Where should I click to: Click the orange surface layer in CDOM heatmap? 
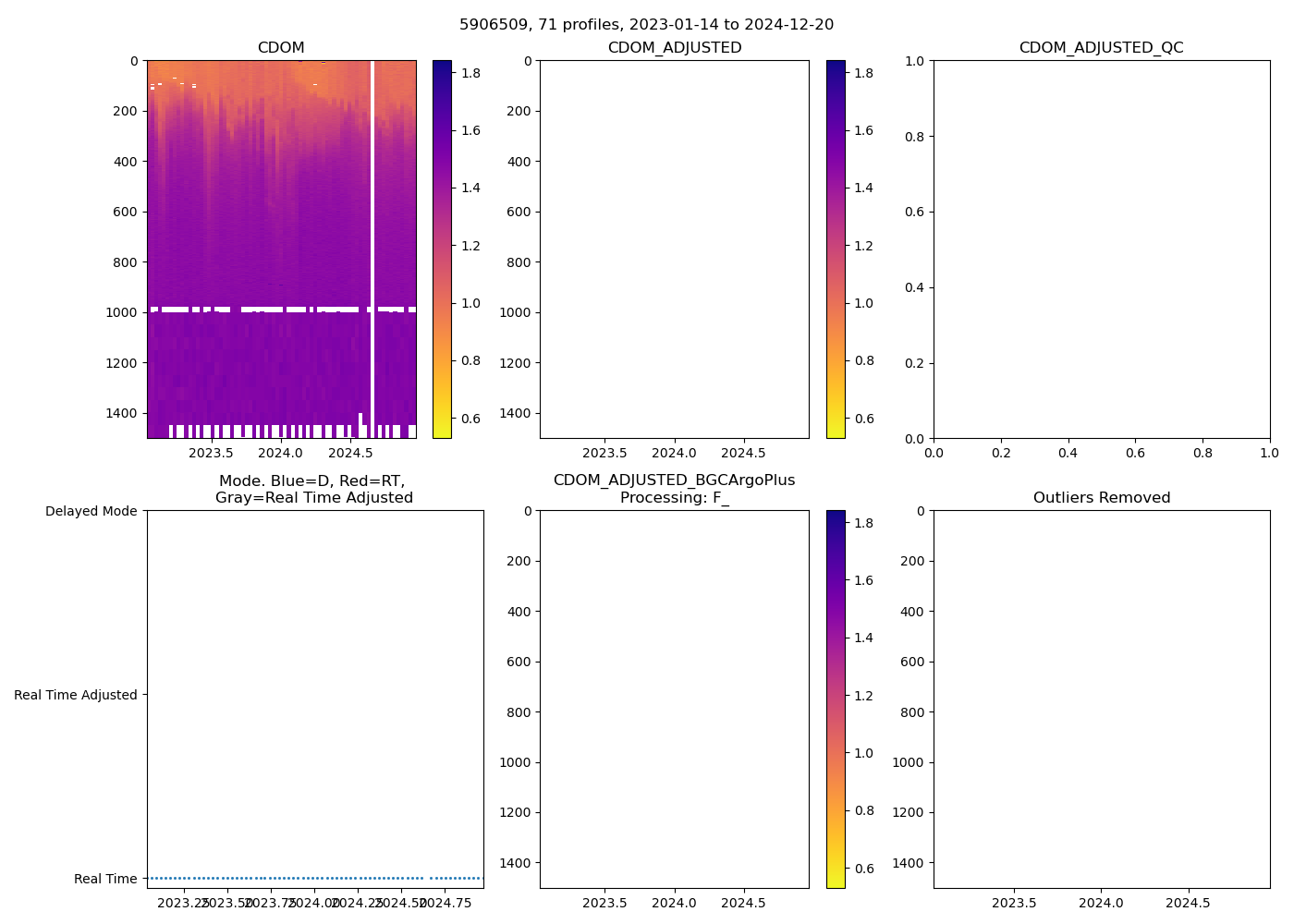pyautogui.click(x=240, y=74)
